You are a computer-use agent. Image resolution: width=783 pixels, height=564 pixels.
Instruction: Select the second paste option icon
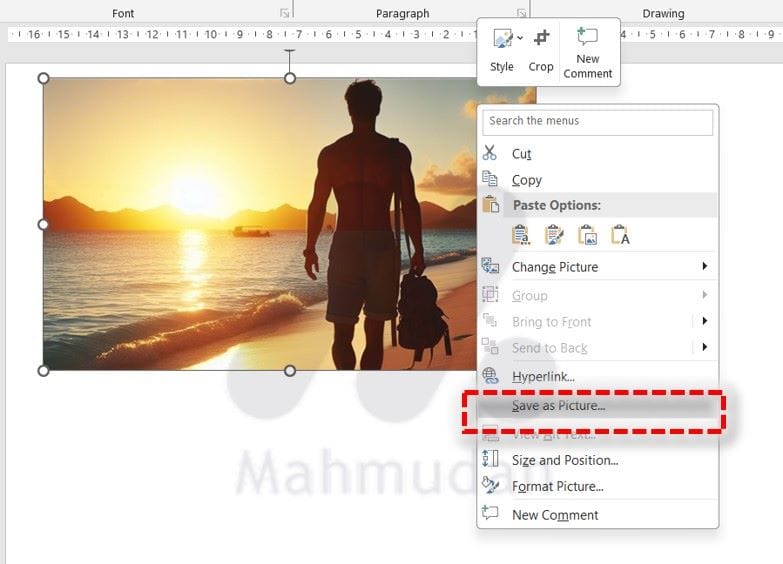point(554,235)
